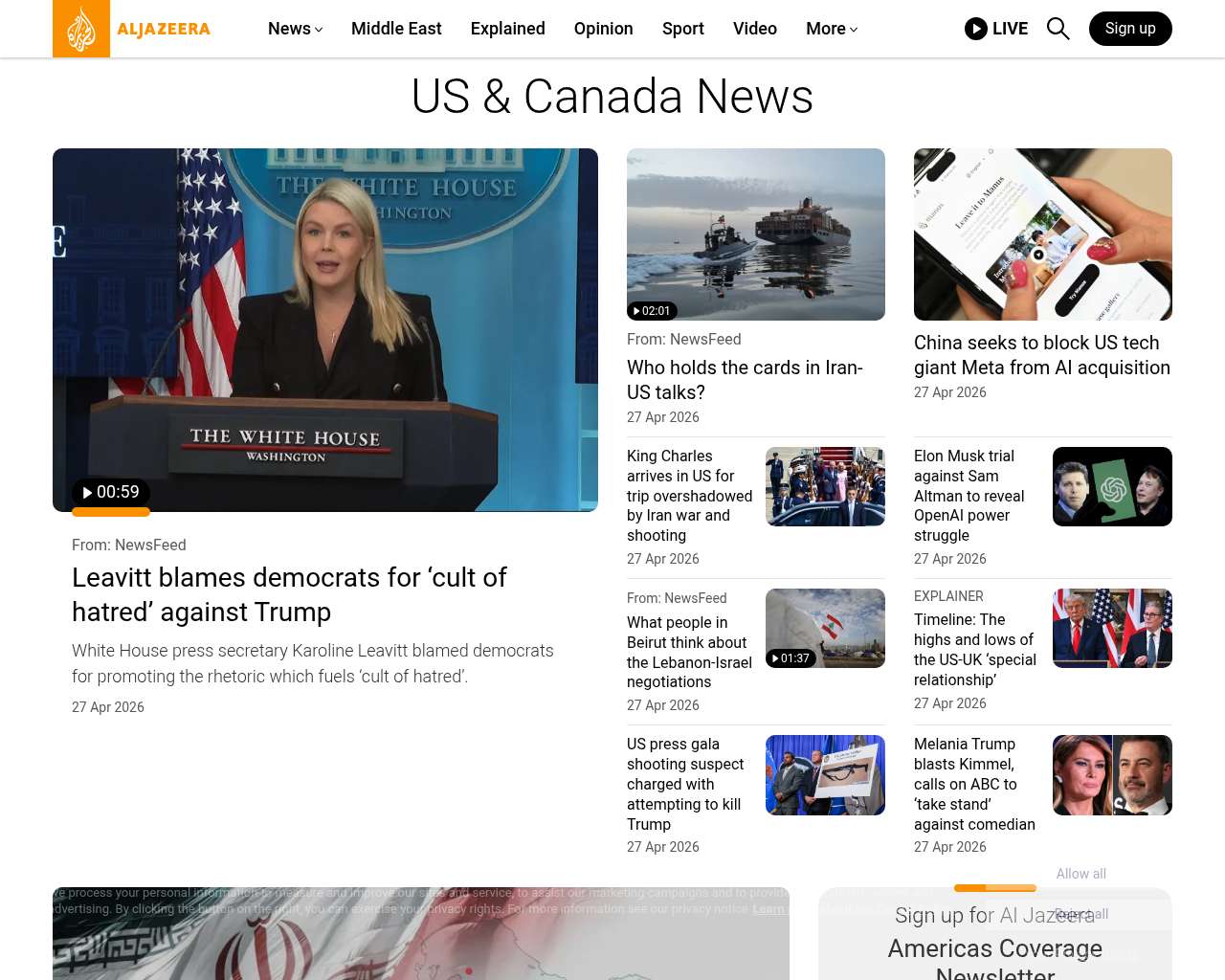
Task: Open 'What people in Beirut think' story
Action: pos(689,652)
